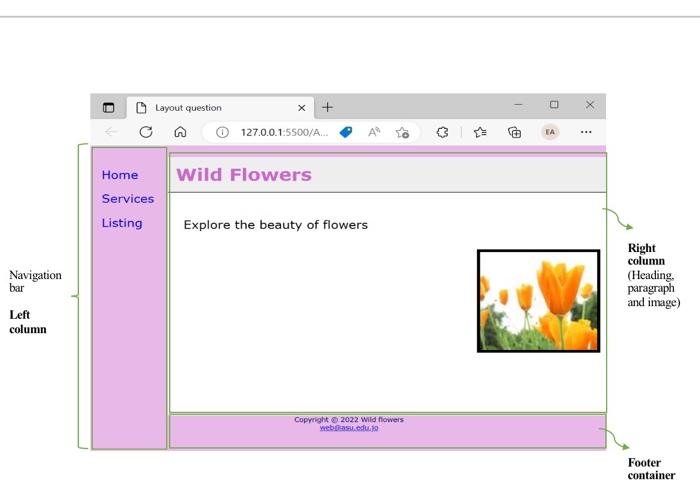Close the browser window
This screenshot has height=489, width=700.
click(590, 104)
